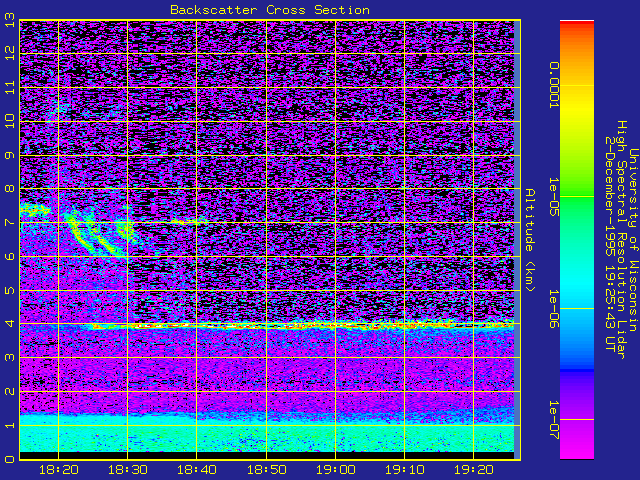
Task: Click altitude label 4 on the axis
Action: [10, 324]
